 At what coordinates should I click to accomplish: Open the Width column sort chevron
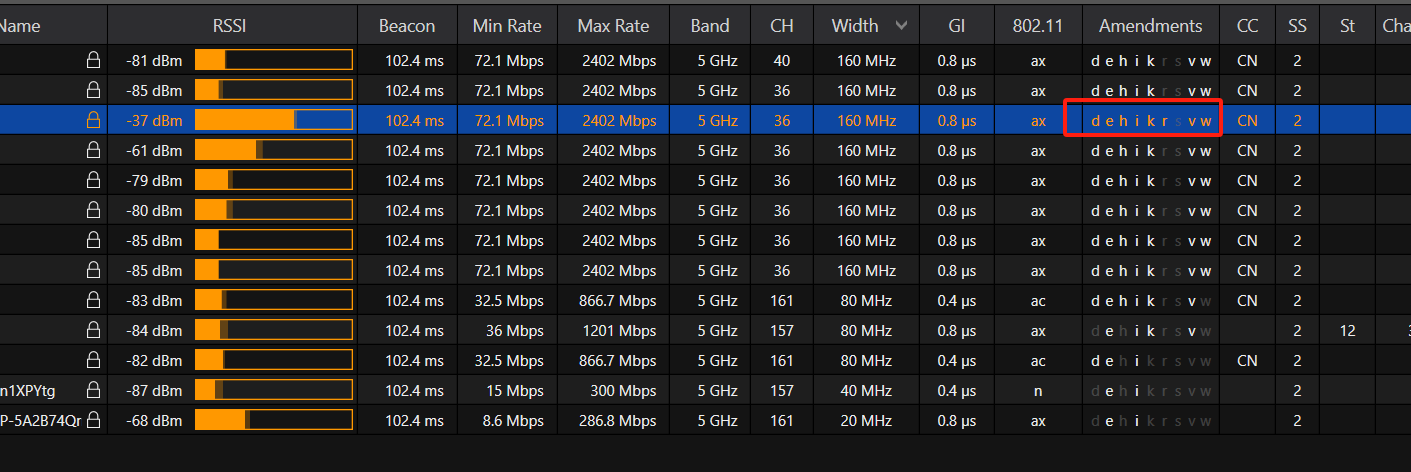click(902, 26)
